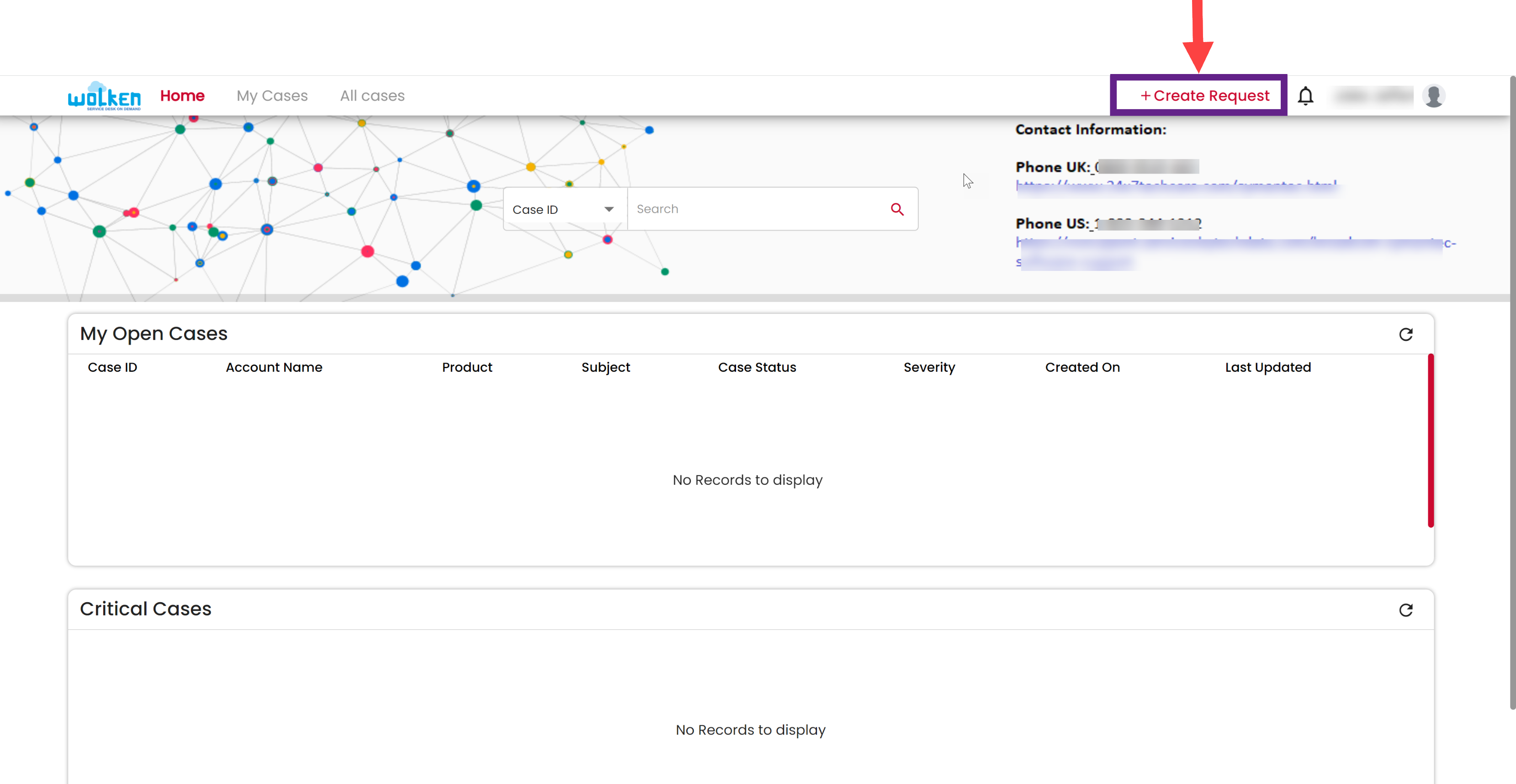The image size is (1516, 784).
Task: Open the user profile avatar
Action: pos(1433,95)
